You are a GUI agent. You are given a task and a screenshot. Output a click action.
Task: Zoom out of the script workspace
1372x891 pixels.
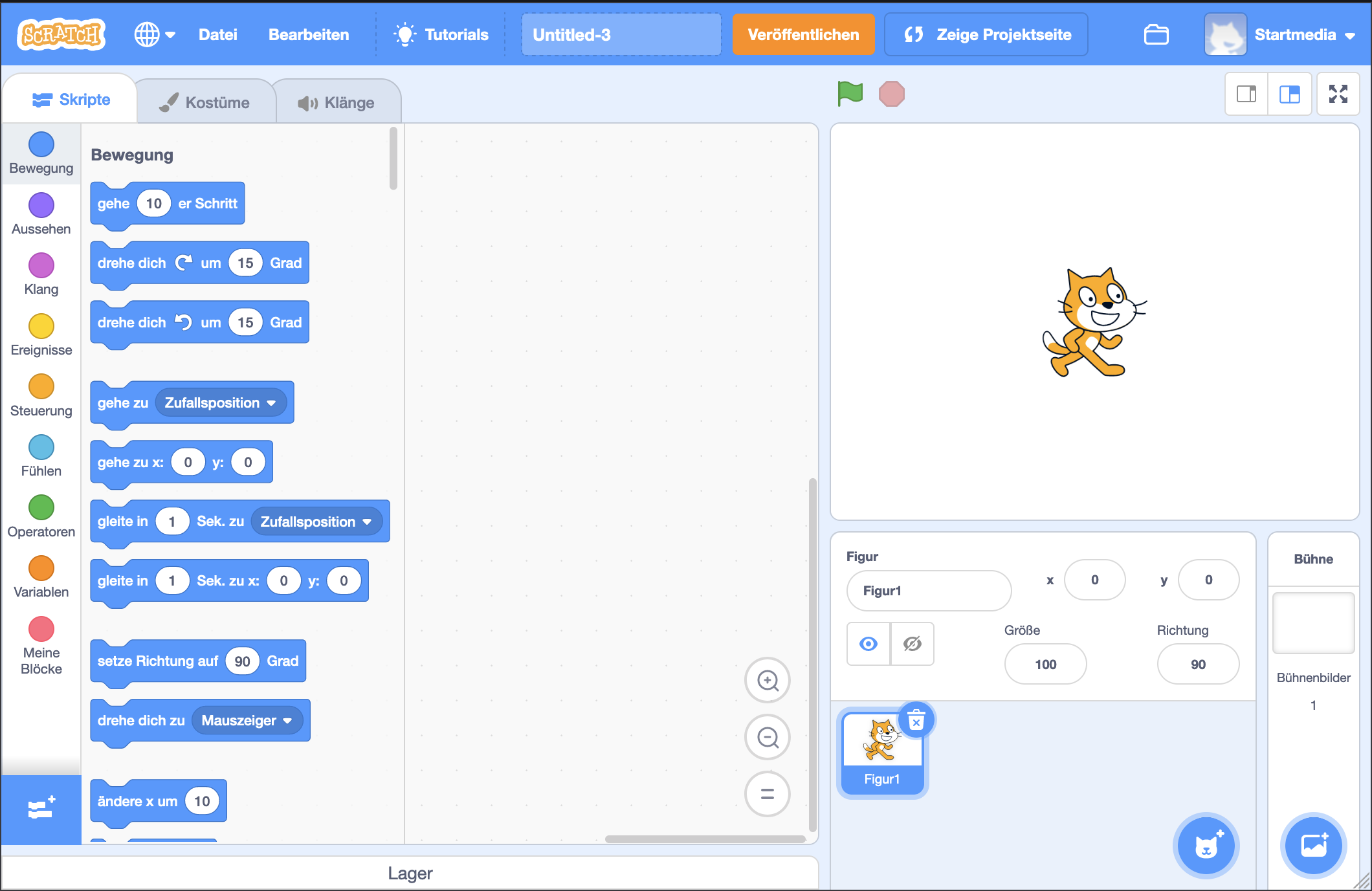pos(767,737)
